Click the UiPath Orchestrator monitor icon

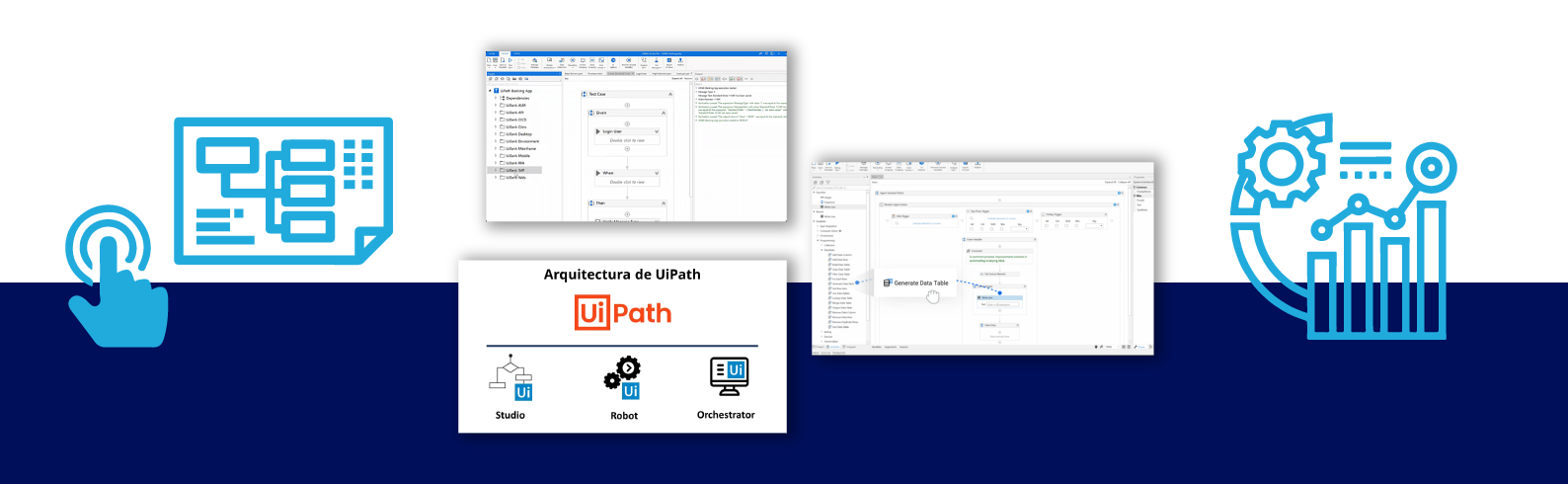pos(729,375)
